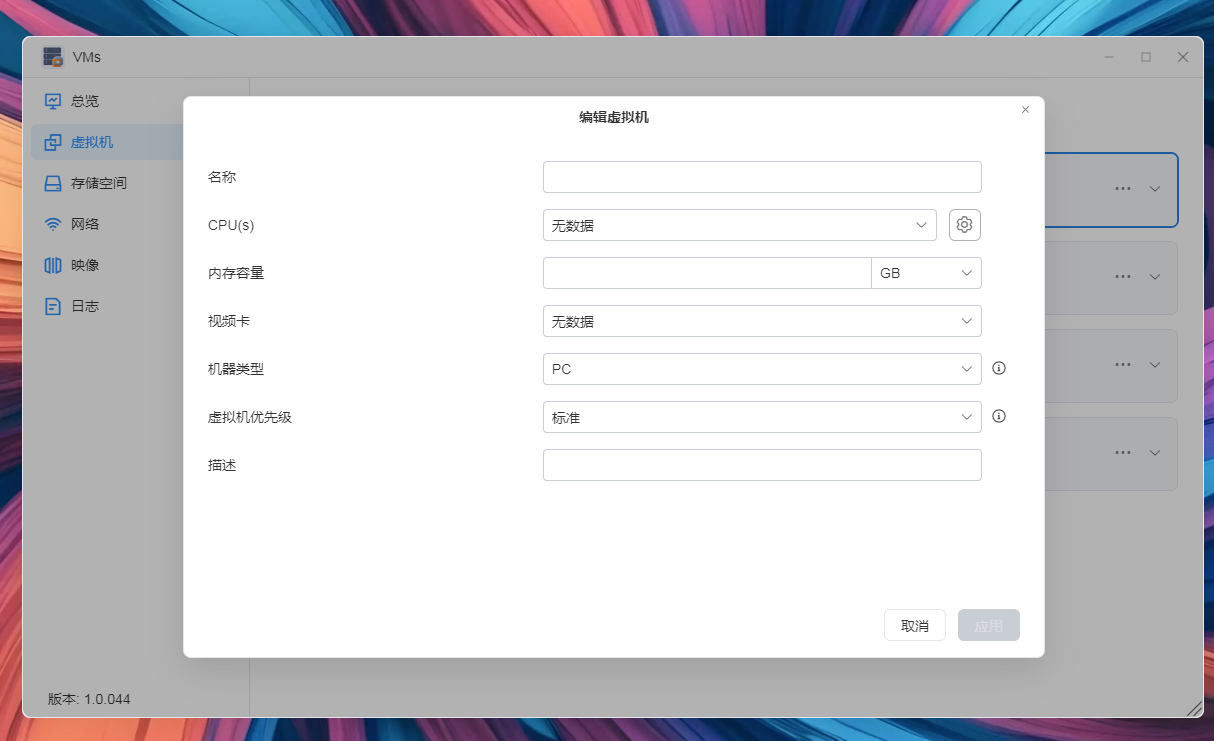Focus the 内存容量 memory input field

point(707,273)
